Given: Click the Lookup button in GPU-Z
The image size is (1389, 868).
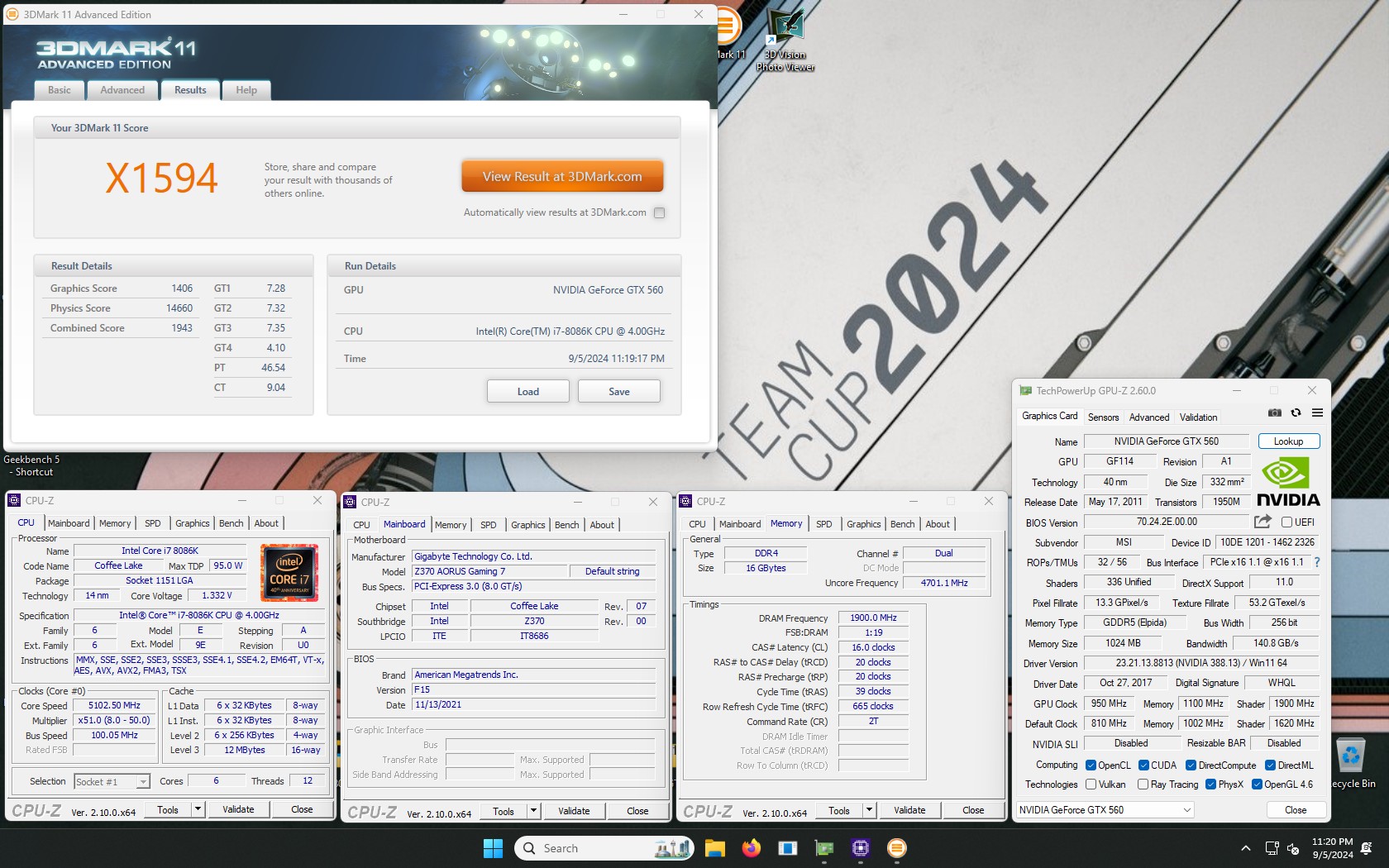Looking at the screenshot, I should pos(1289,441).
